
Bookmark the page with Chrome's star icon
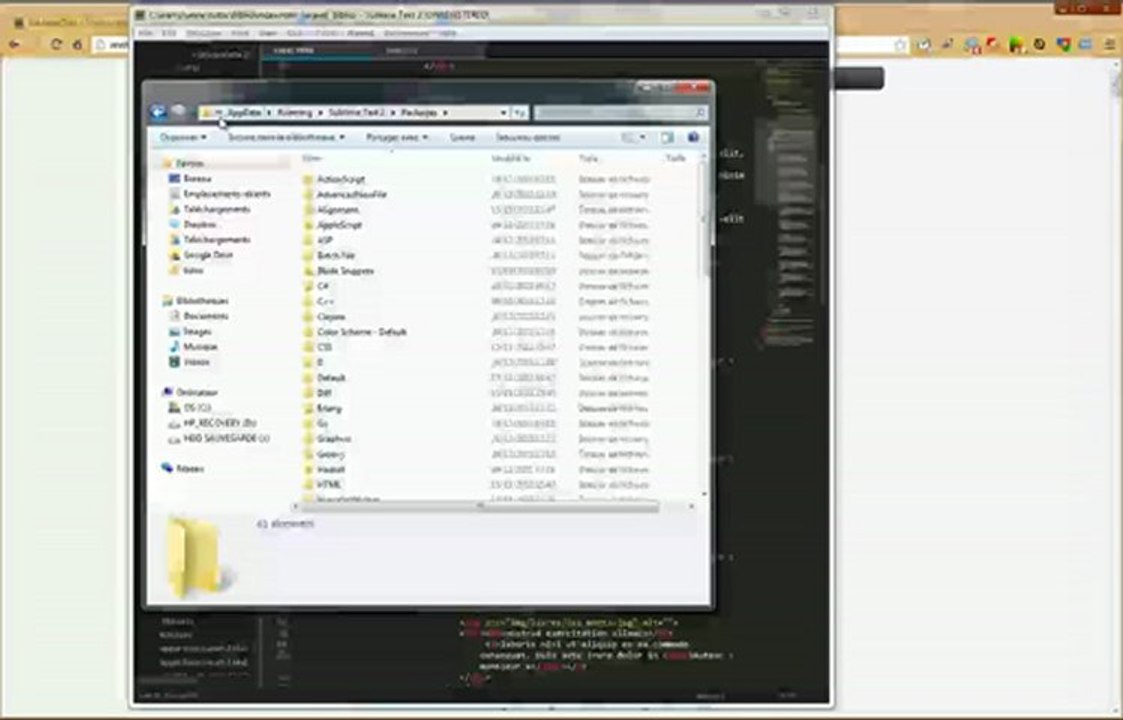(900, 44)
